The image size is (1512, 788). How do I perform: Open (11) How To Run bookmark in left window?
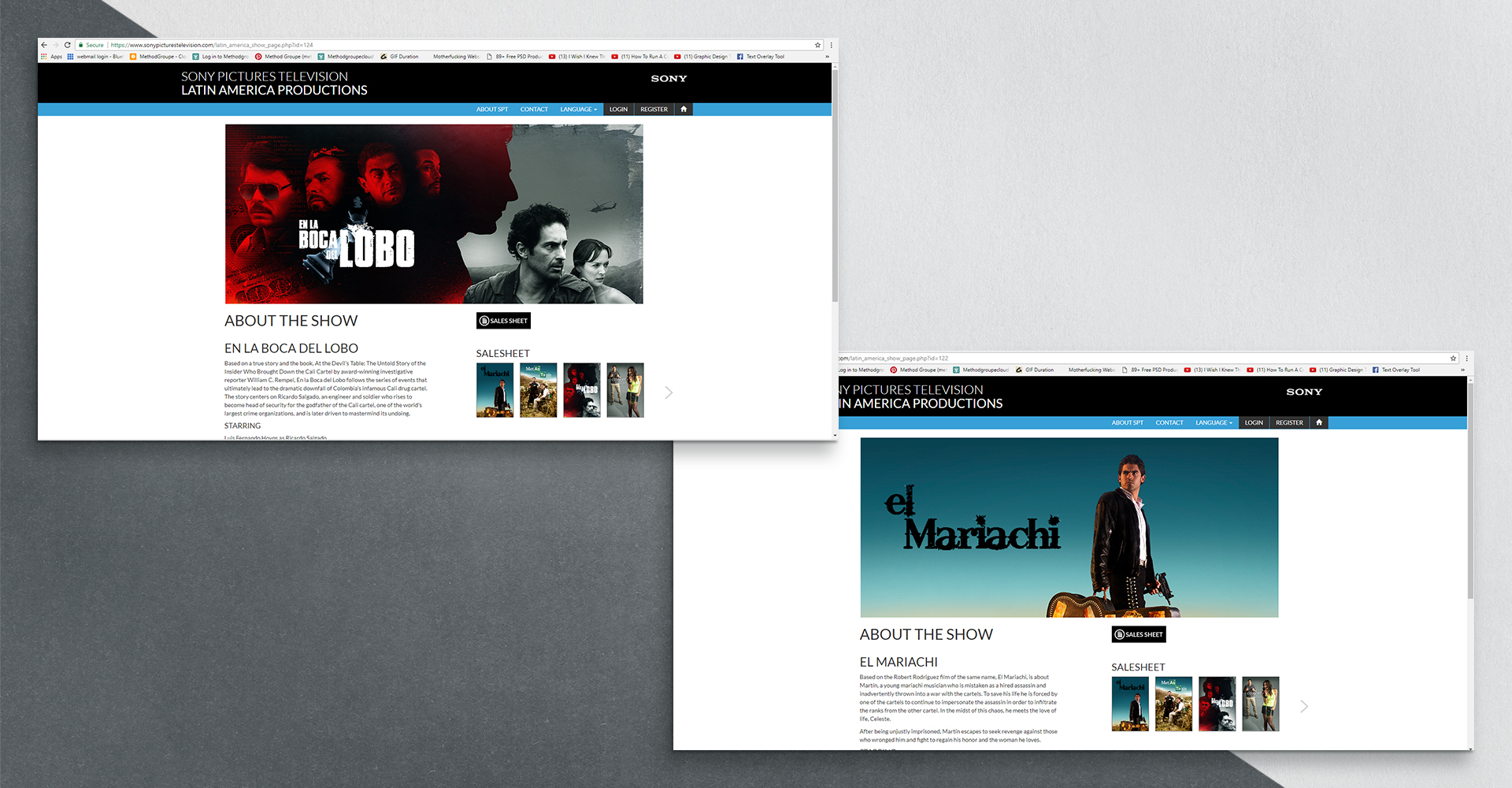click(x=639, y=57)
